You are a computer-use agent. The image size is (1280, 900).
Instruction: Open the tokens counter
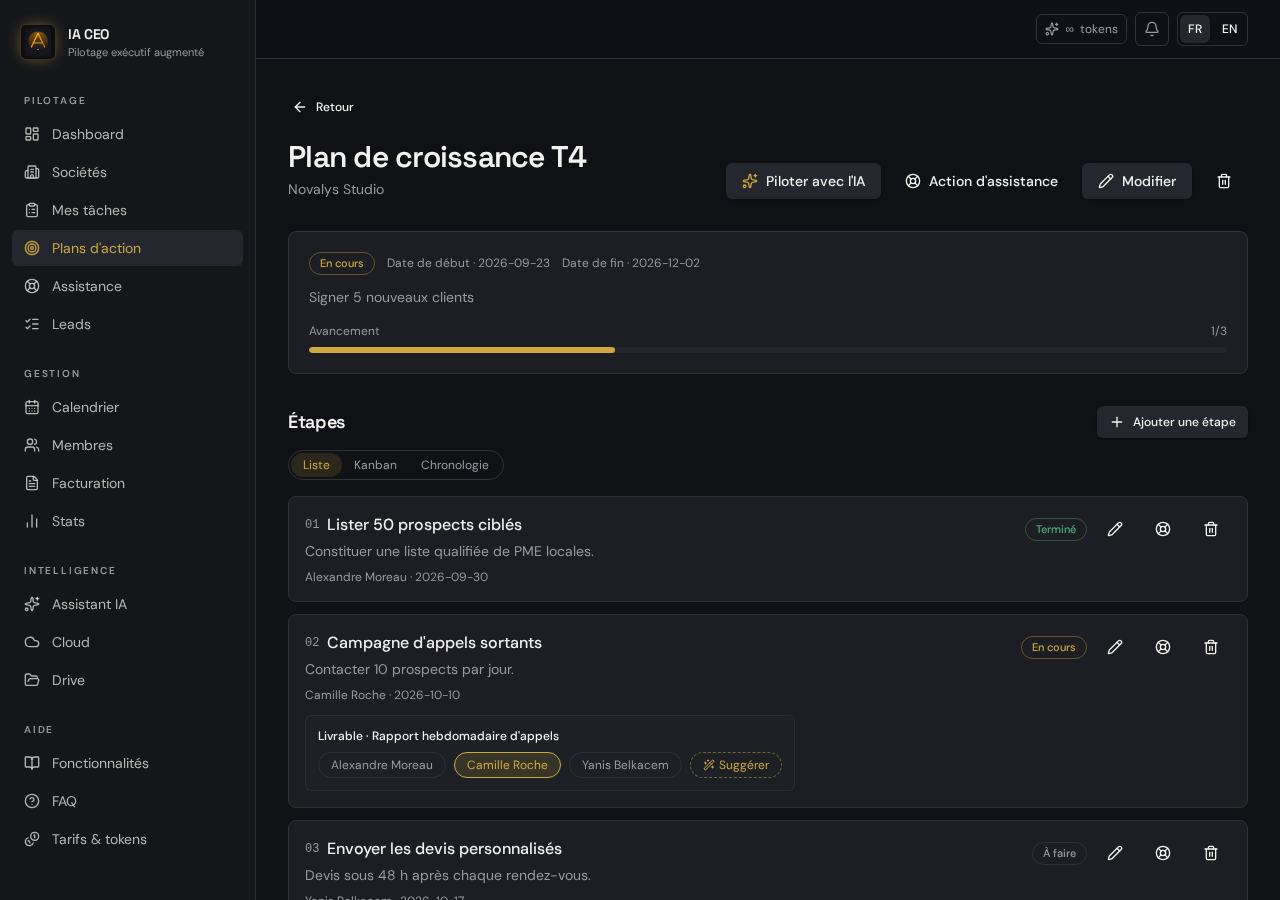1081,29
